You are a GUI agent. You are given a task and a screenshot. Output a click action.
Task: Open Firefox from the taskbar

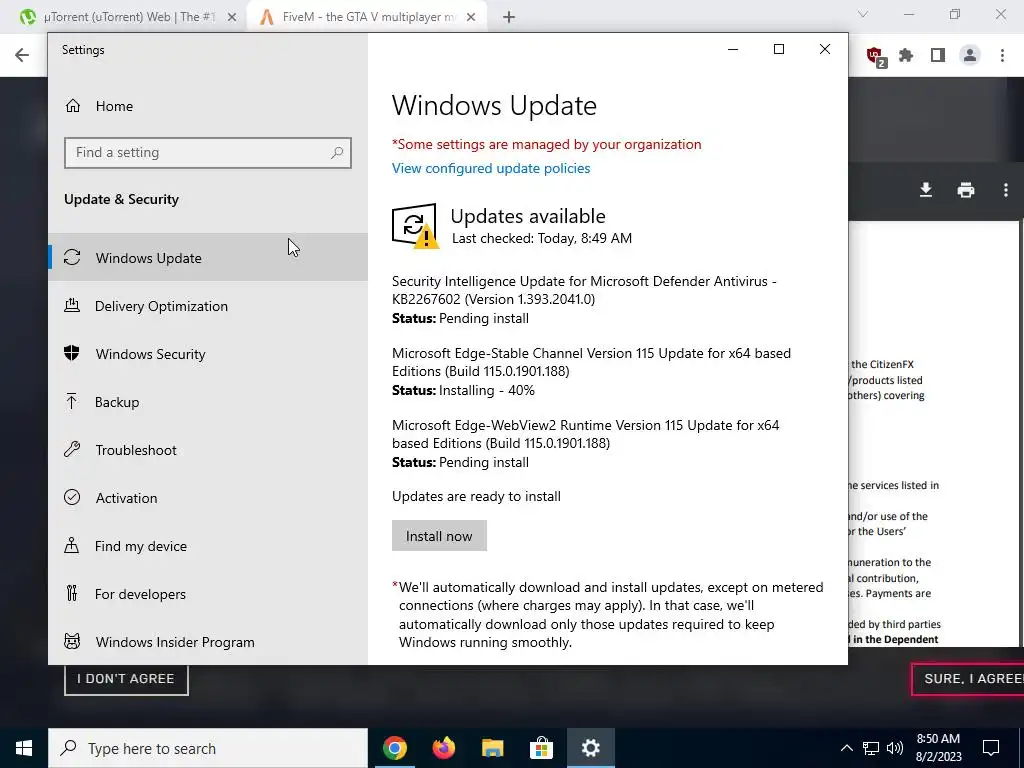tap(444, 748)
